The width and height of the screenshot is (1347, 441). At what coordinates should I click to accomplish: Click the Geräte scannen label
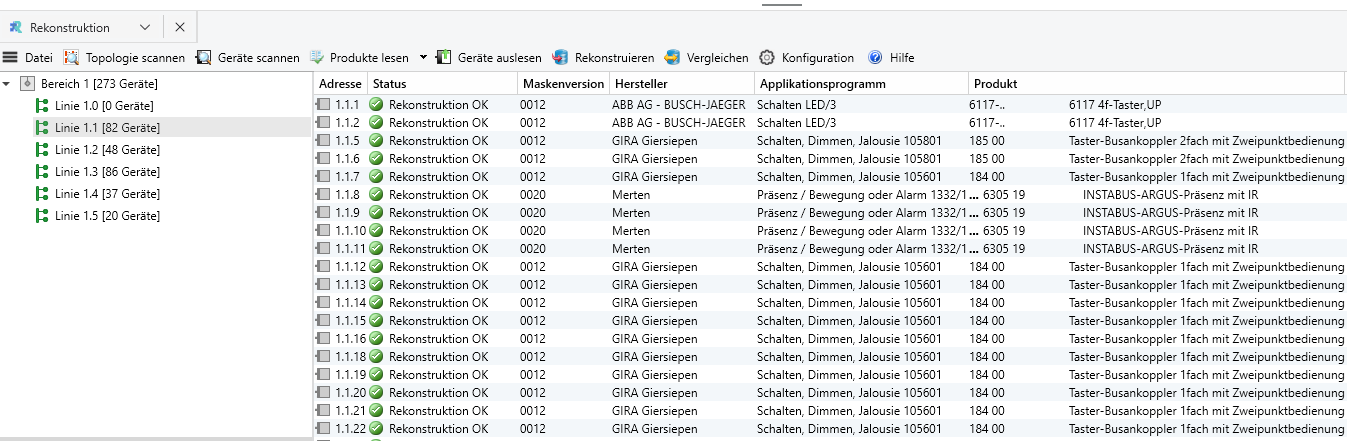pos(258,58)
